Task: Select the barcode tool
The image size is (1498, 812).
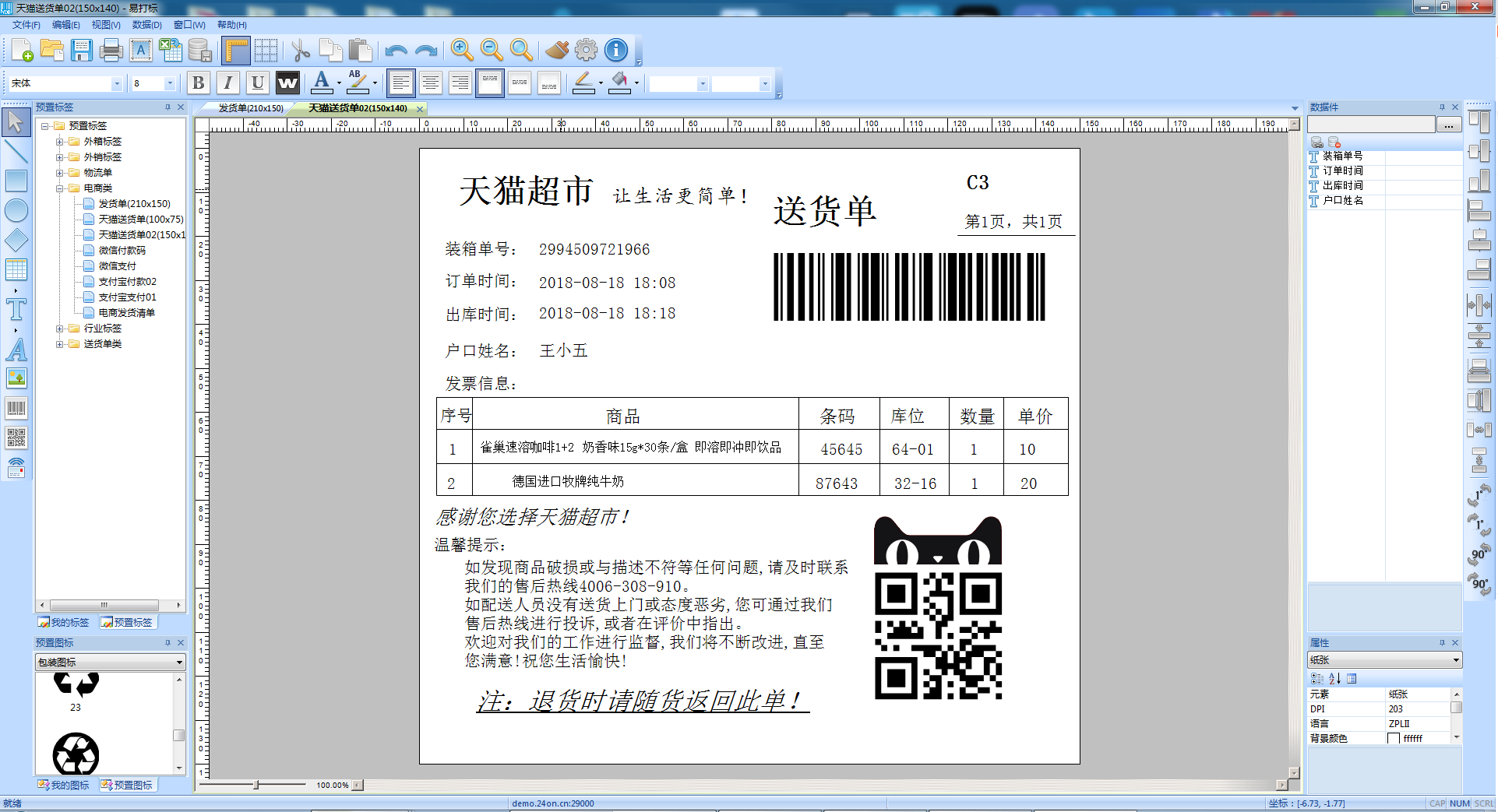Action: coord(16,408)
